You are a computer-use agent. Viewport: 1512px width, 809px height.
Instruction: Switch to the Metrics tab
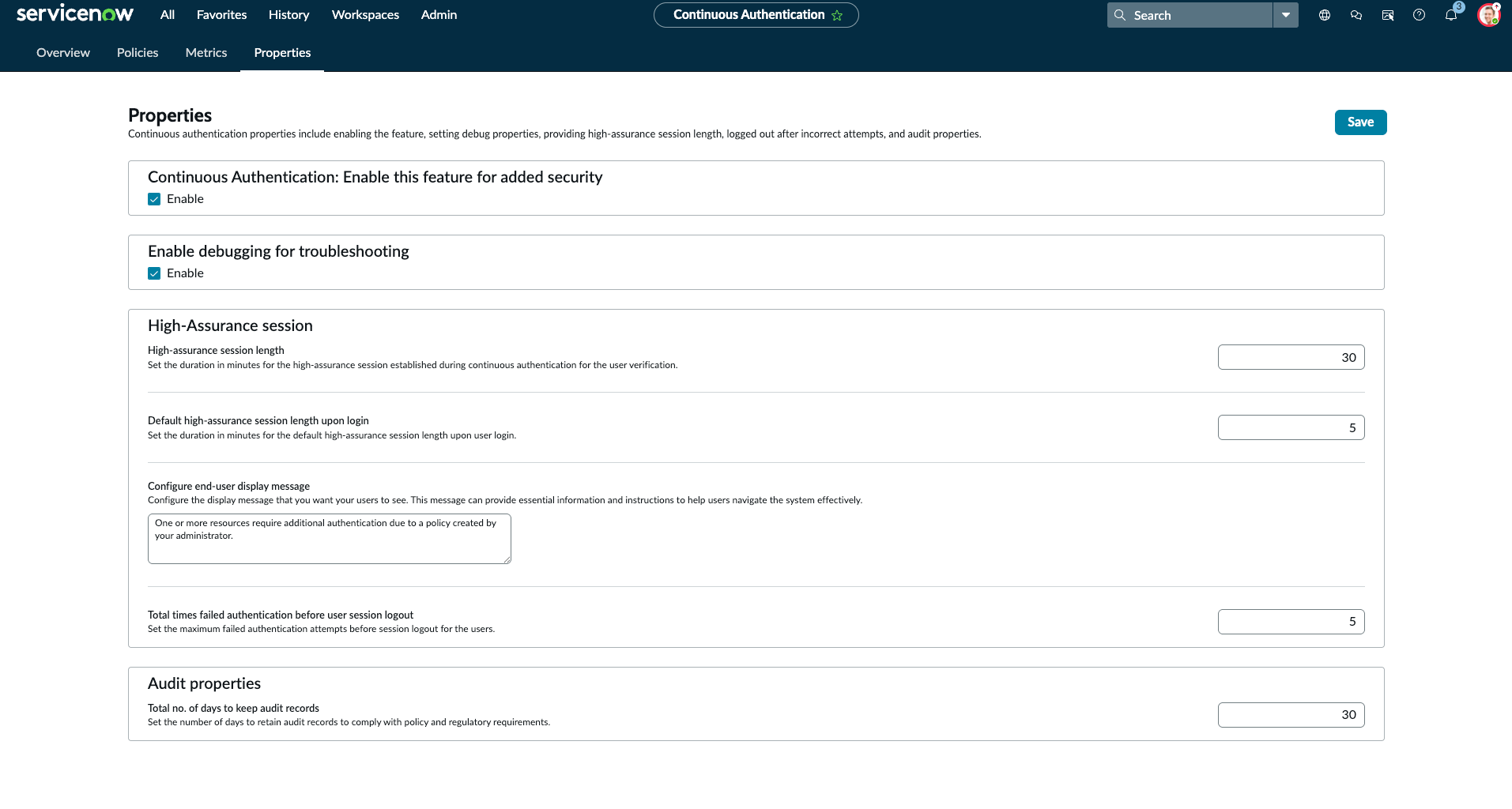click(206, 53)
